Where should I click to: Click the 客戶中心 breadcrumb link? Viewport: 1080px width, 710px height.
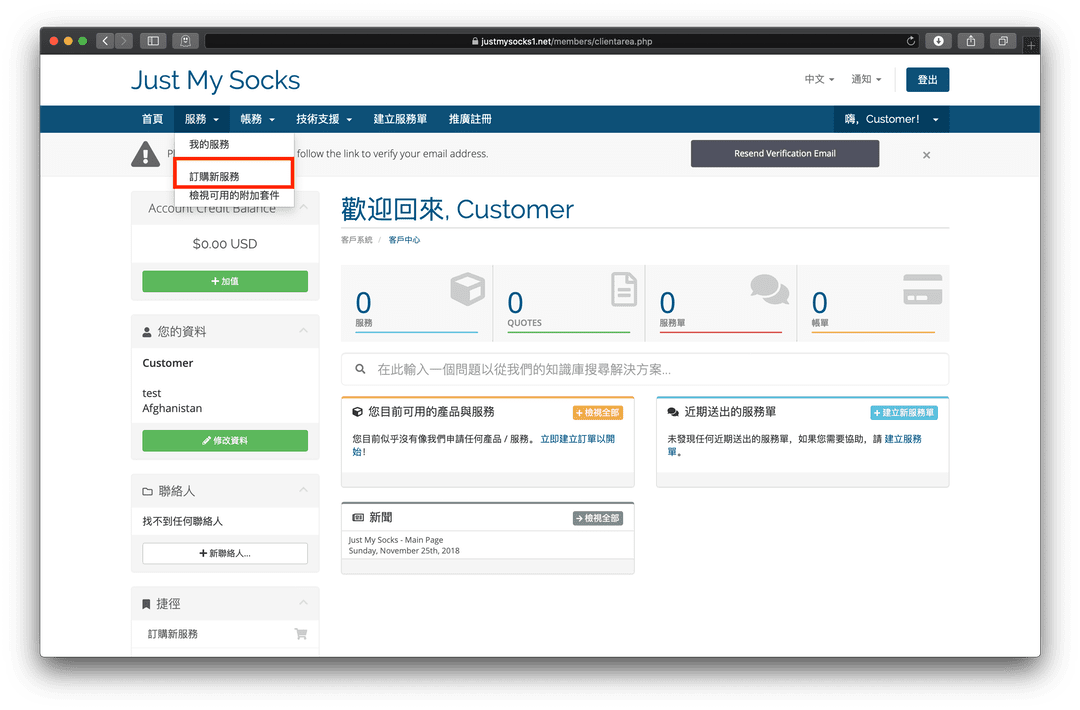[x=404, y=240]
